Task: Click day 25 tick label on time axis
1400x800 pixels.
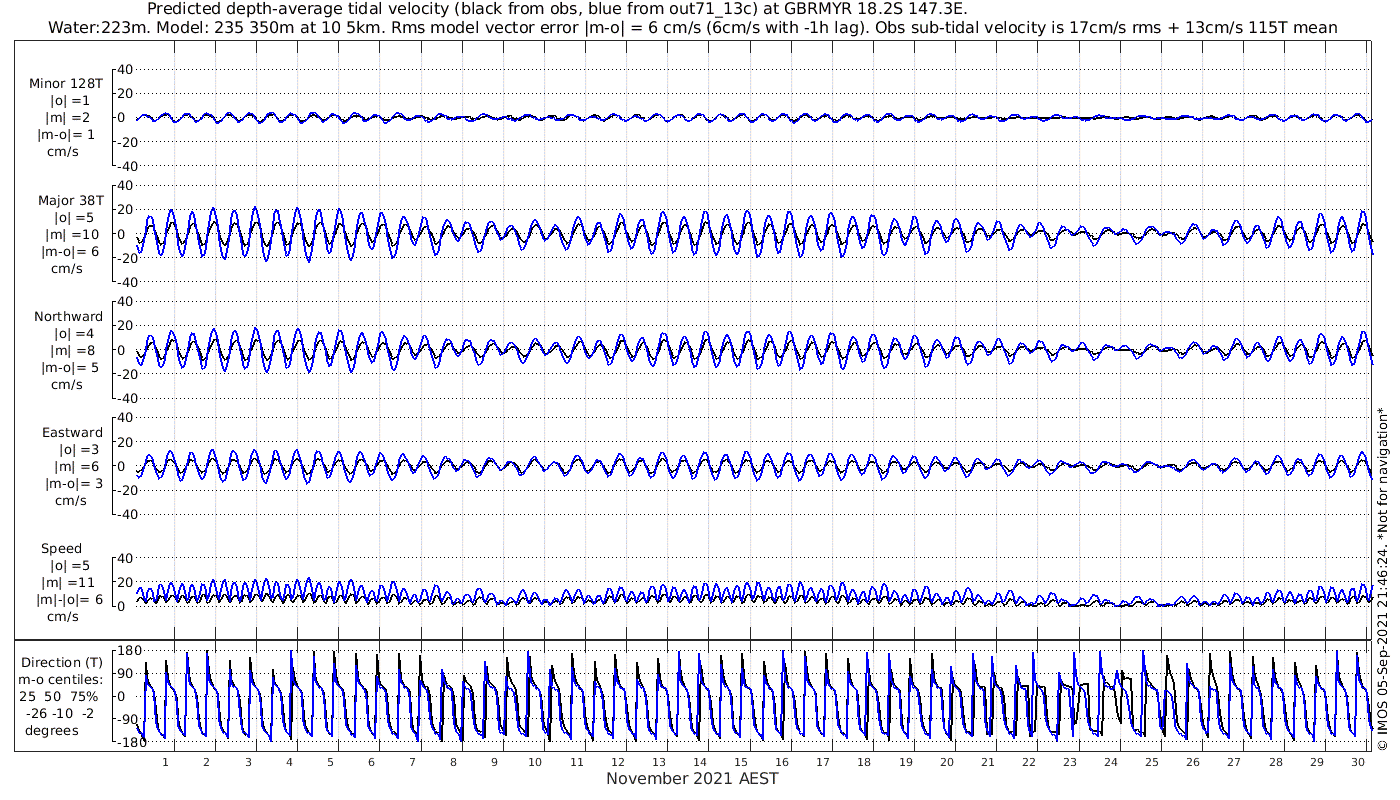Action: point(1152,762)
